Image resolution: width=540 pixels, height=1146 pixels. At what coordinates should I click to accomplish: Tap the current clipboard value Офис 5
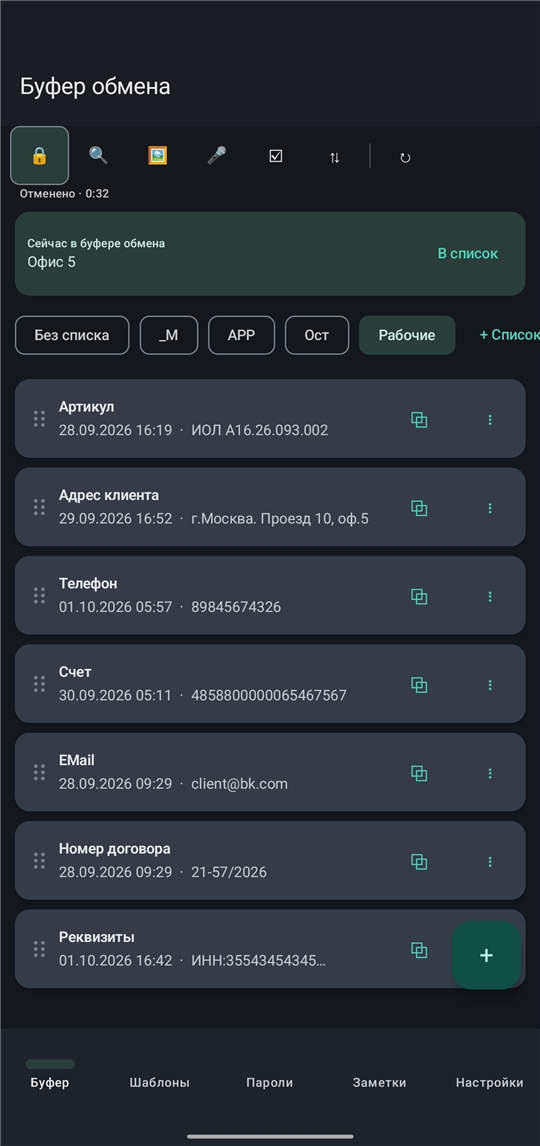tap(51, 262)
